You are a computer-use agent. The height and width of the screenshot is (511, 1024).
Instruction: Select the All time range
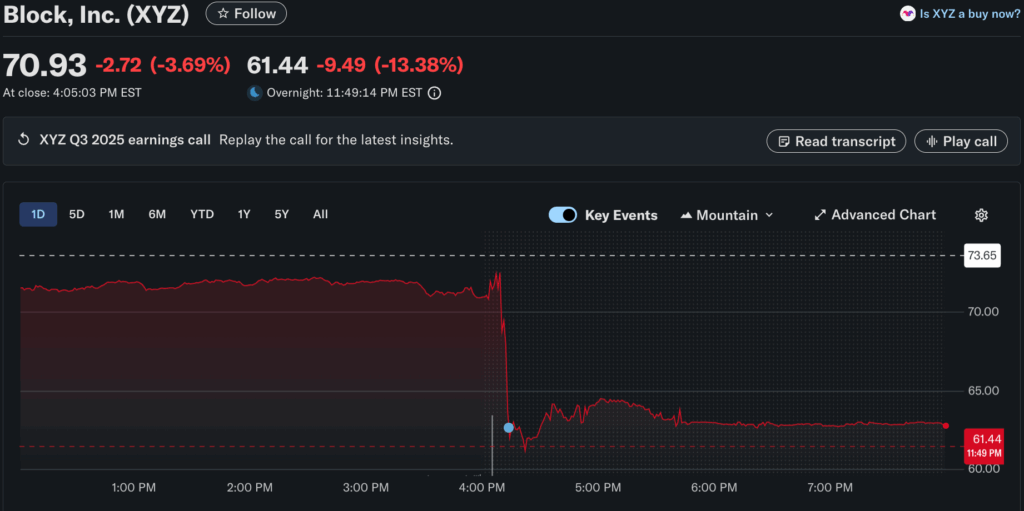[320, 214]
